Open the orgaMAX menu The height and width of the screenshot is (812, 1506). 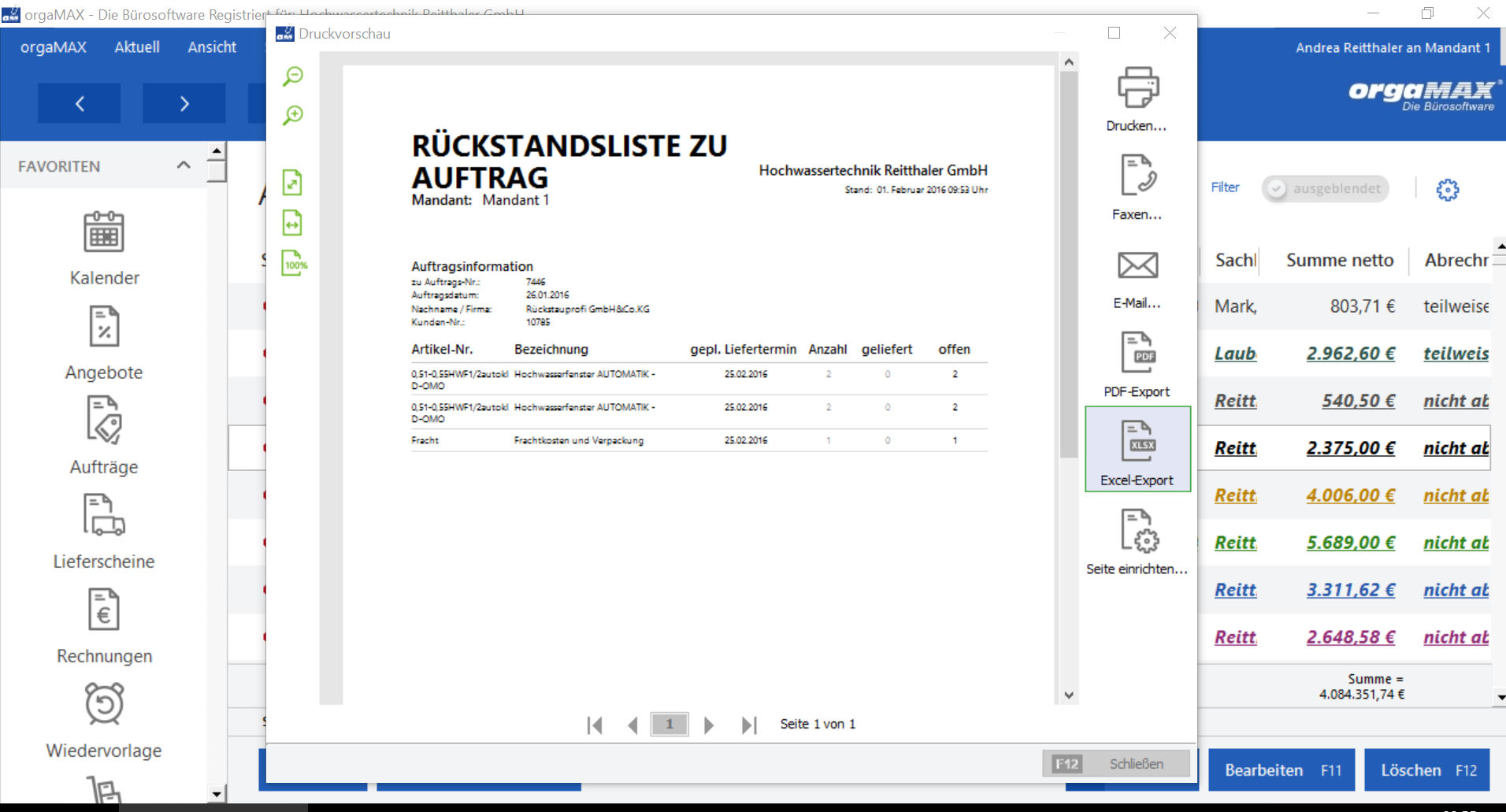54,47
